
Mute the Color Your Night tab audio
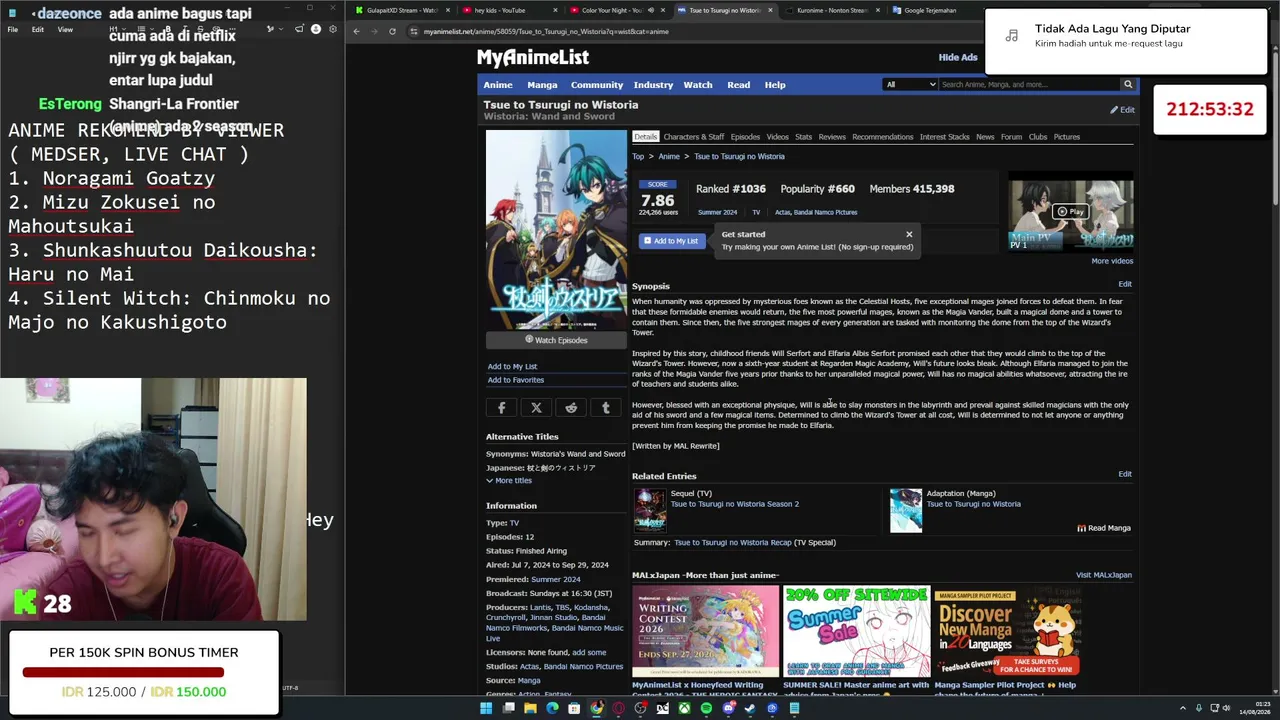click(x=651, y=10)
